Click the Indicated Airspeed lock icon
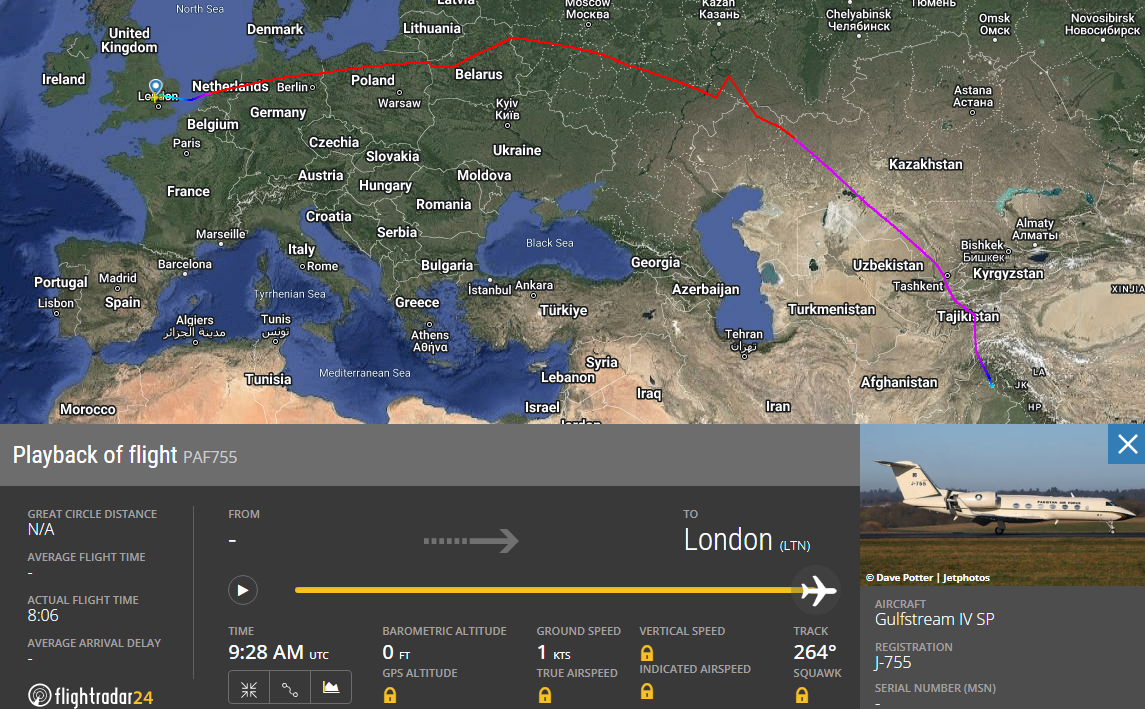Image resolution: width=1145 pixels, height=709 pixels. tap(647, 691)
